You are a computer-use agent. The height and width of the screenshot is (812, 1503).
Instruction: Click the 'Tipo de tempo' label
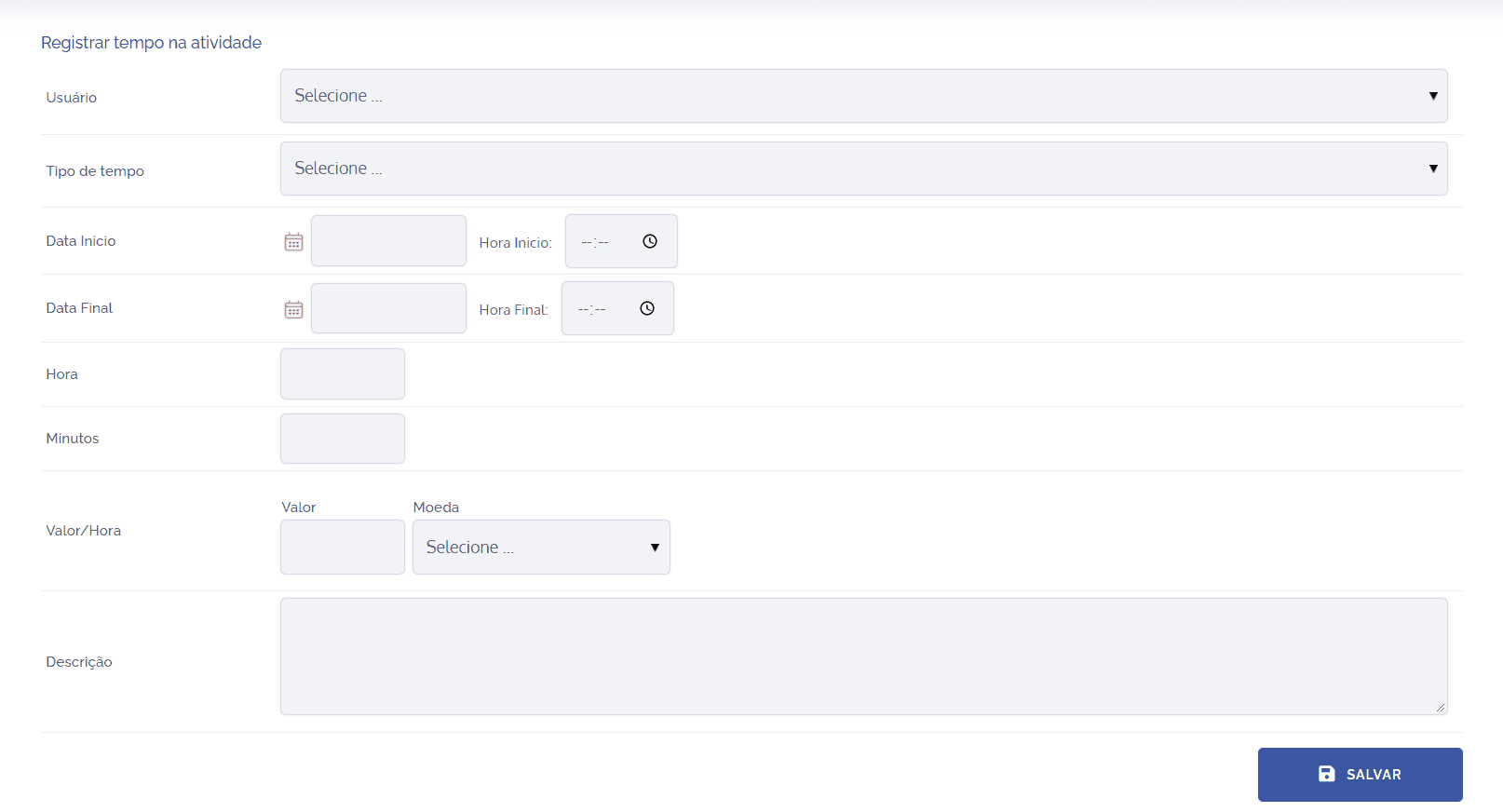(95, 171)
